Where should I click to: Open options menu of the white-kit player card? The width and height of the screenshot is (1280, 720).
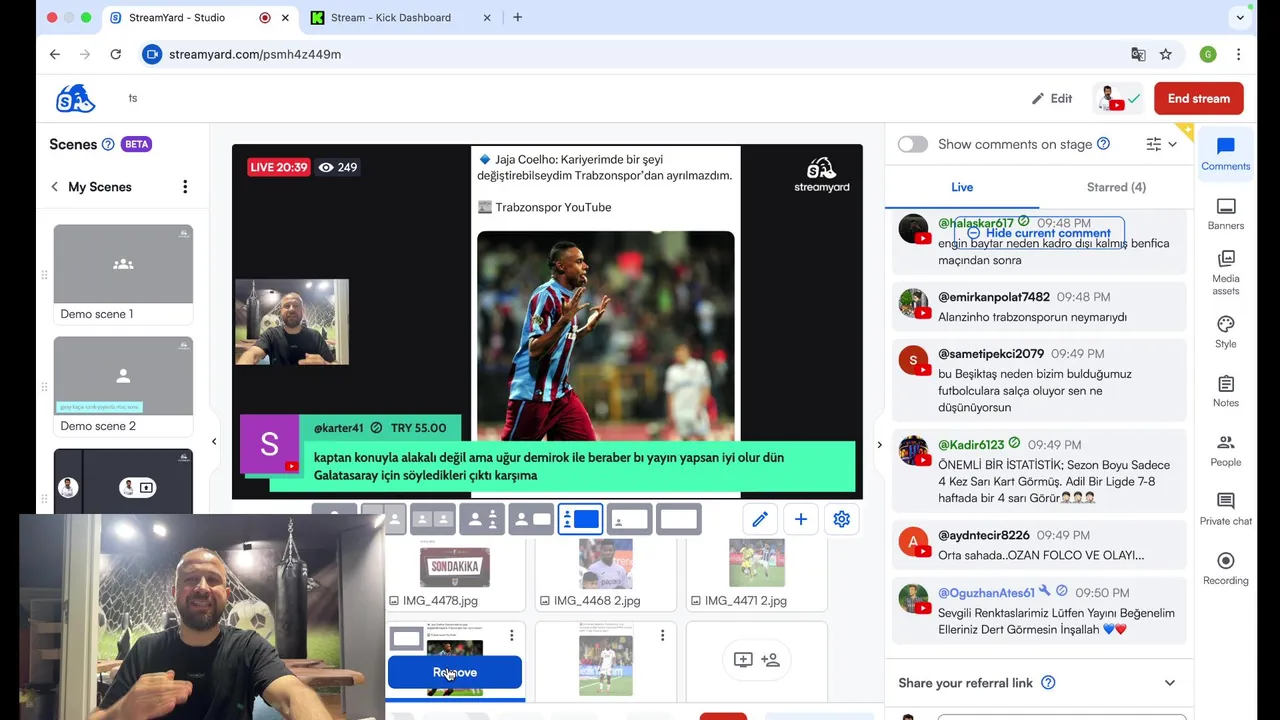662,636
